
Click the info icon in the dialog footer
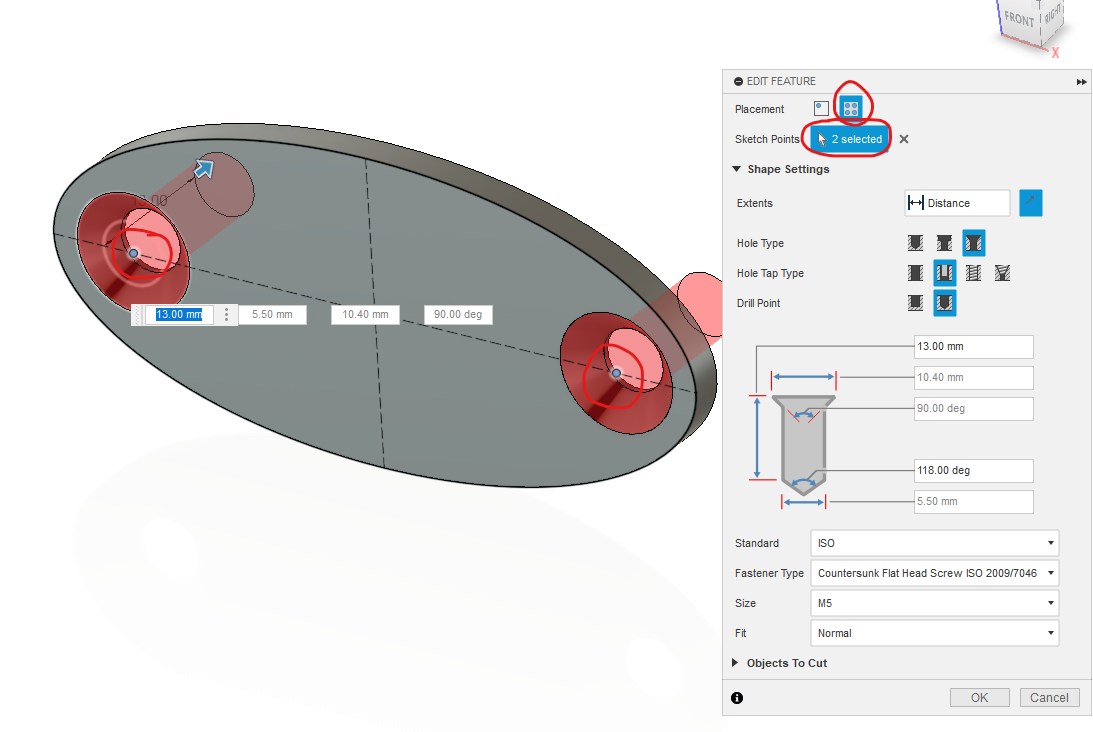coord(737,697)
